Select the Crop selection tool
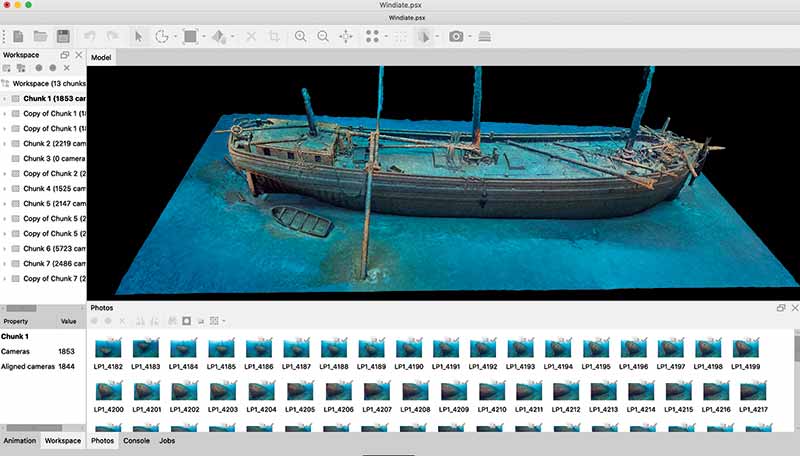 [x=273, y=36]
